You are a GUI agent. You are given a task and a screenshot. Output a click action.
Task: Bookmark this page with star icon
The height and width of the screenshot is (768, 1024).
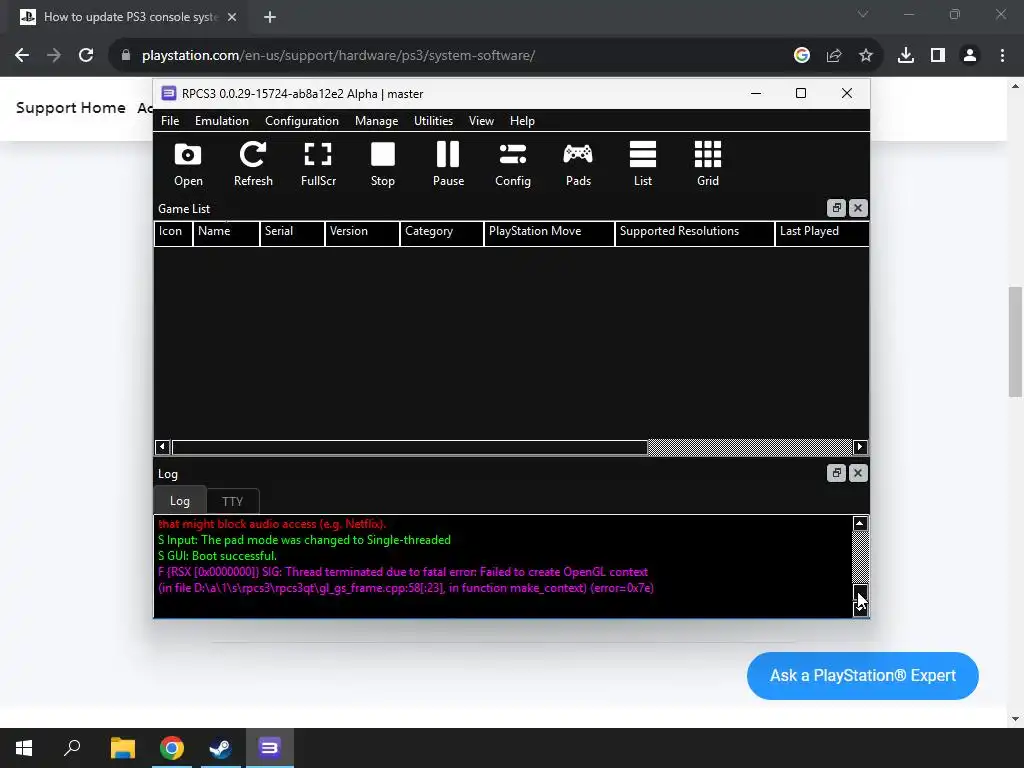pyautogui.click(x=865, y=56)
